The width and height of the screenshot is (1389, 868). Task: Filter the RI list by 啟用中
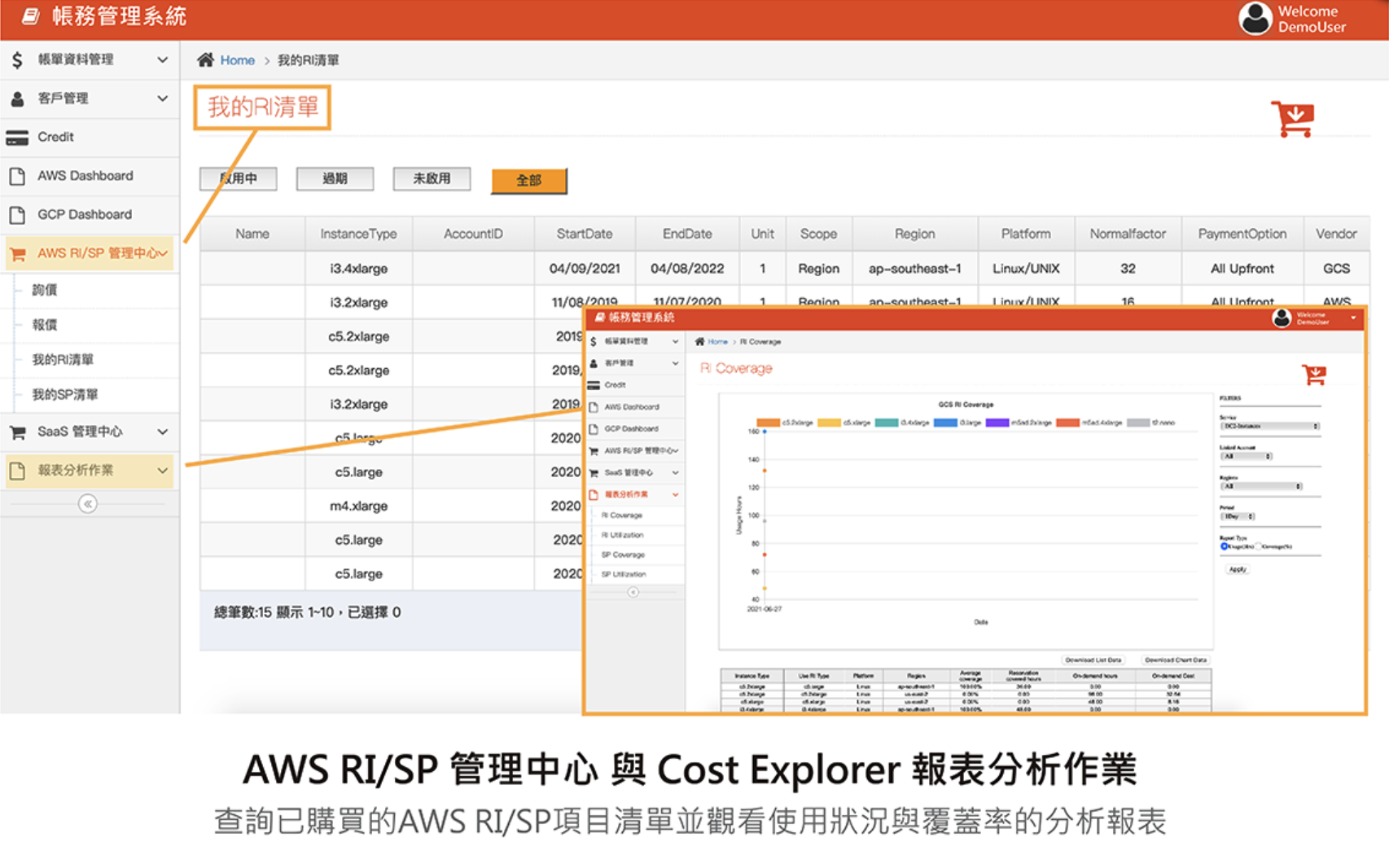click(x=239, y=179)
